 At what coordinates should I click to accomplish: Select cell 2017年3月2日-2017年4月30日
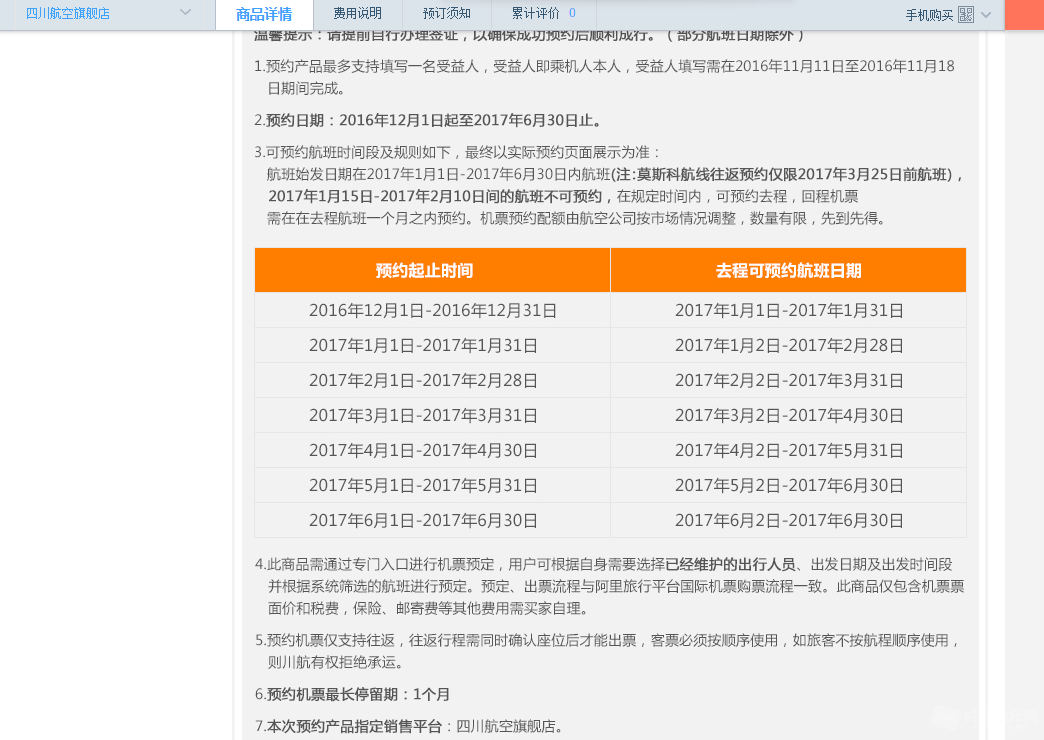788,416
